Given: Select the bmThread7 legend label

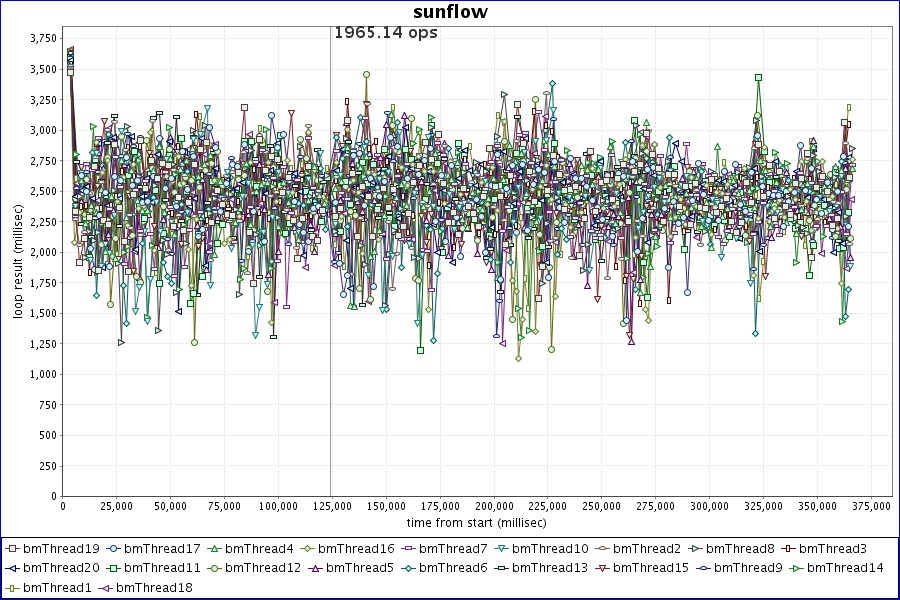Looking at the screenshot, I should (453, 549).
